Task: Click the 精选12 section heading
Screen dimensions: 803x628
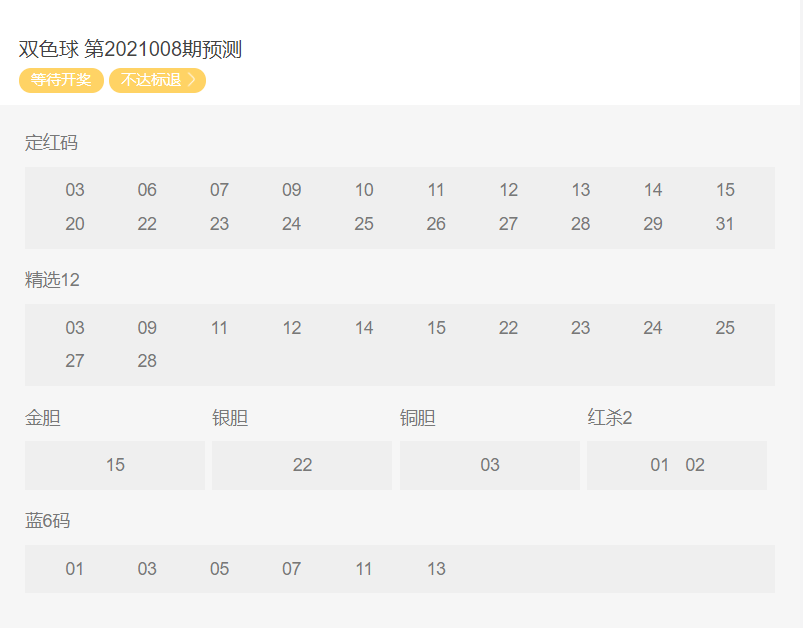Action: tap(52, 280)
